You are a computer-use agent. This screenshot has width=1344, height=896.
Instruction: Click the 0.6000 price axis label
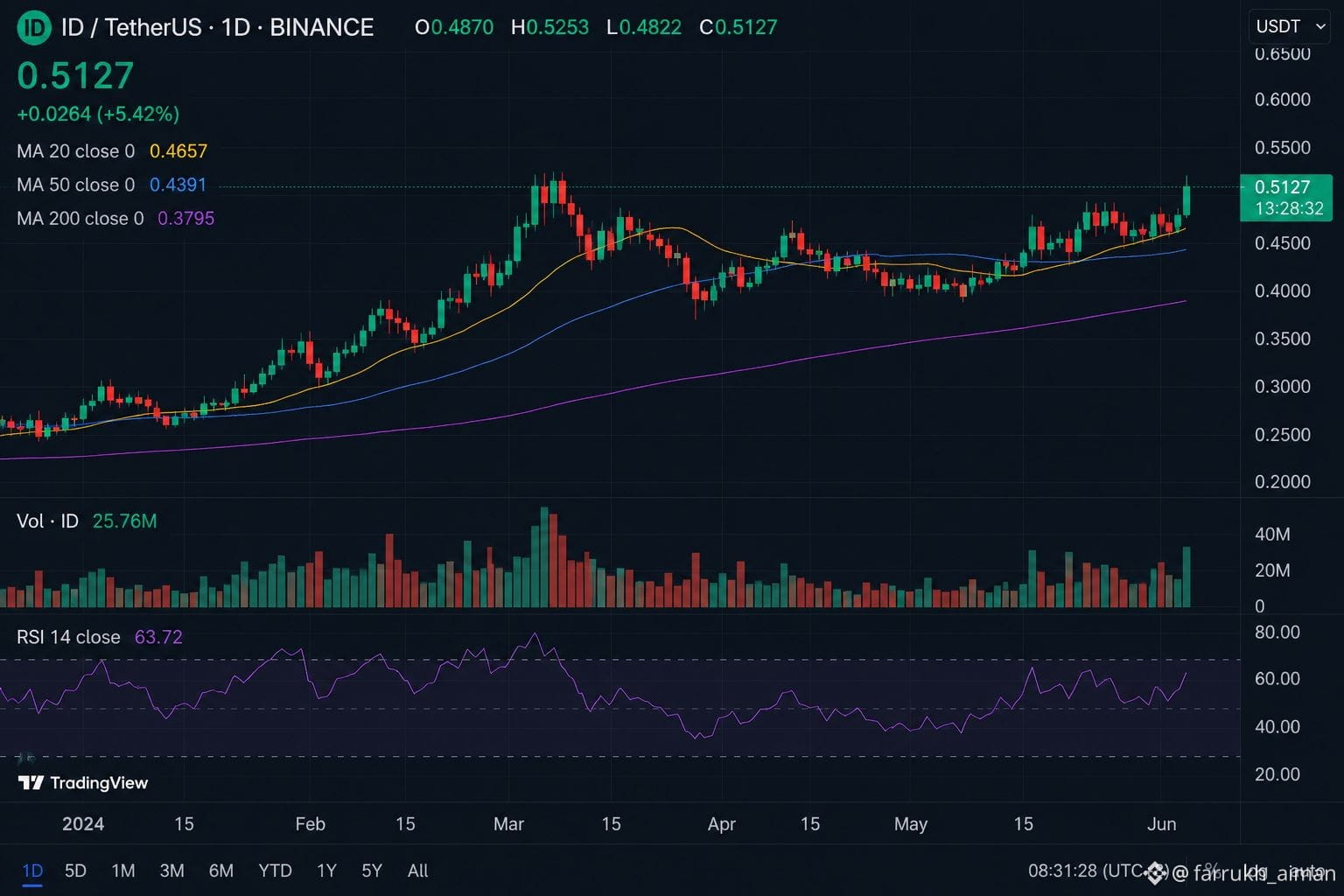(x=1283, y=100)
